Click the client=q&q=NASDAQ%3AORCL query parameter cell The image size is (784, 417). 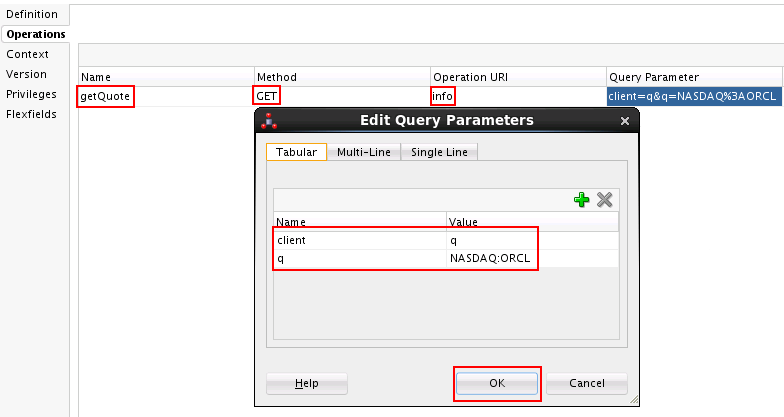[694, 96]
